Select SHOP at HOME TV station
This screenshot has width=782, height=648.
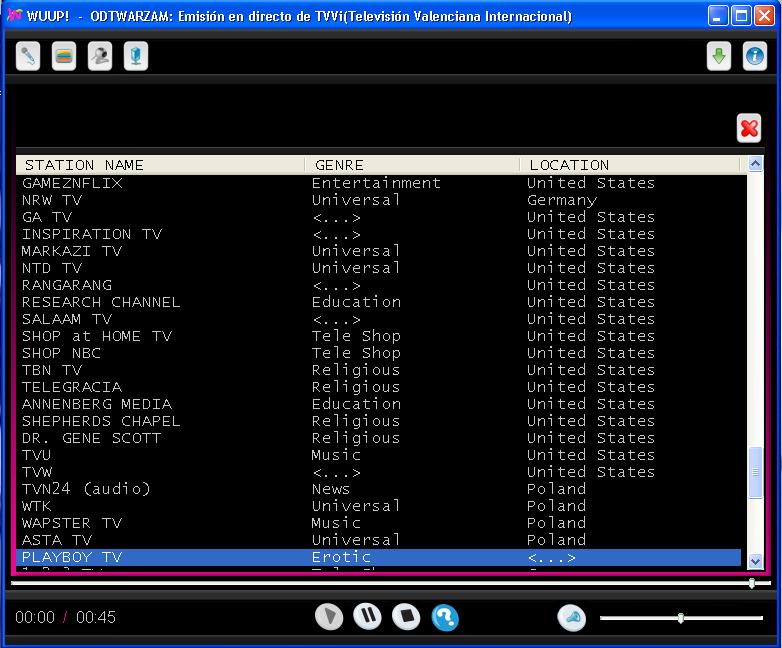click(x=379, y=336)
